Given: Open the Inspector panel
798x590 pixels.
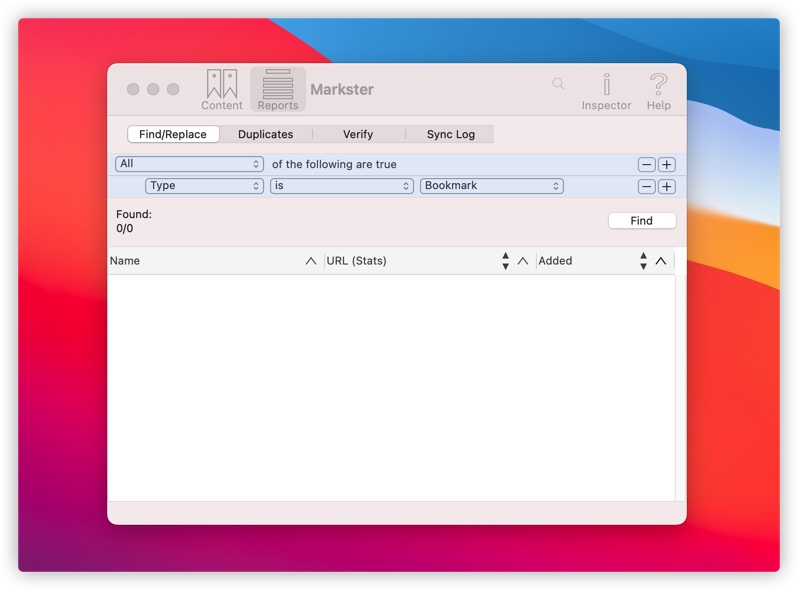Looking at the screenshot, I should (x=606, y=92).
